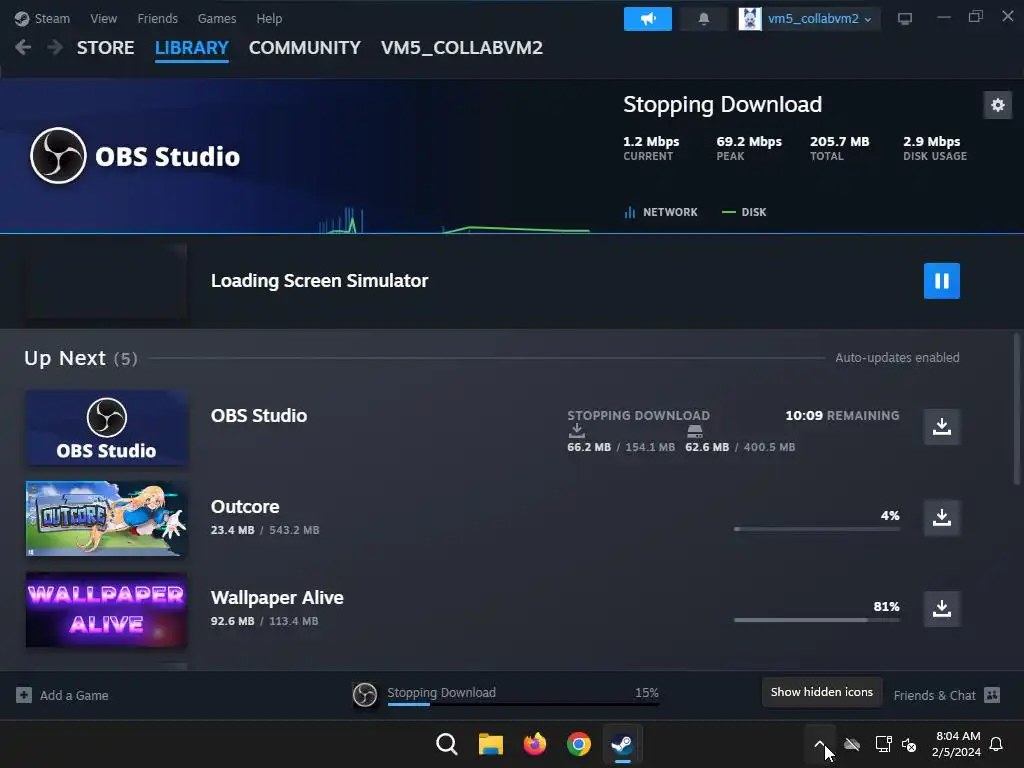
Task: Click the plus icon beside Add a Game
Action: [24, 696]
